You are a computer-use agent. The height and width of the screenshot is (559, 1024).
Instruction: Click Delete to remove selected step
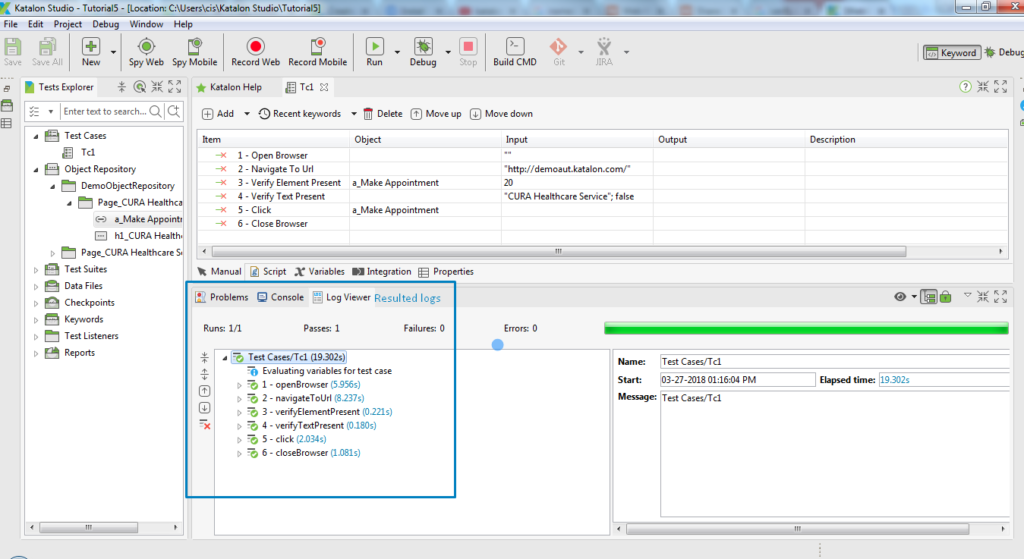click(x=383, y=114)
